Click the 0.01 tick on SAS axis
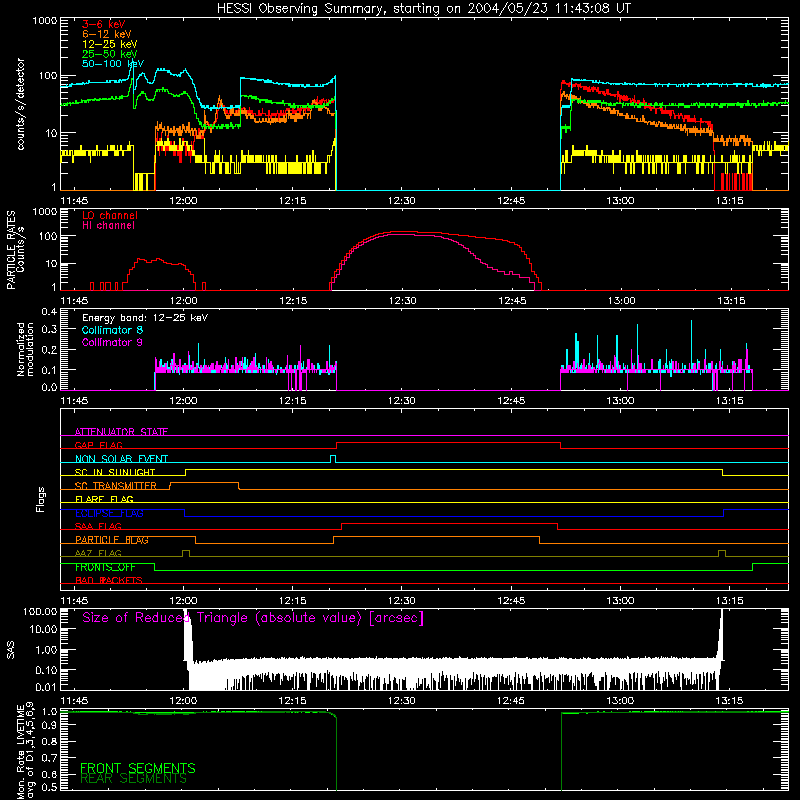 click(46, 687)
